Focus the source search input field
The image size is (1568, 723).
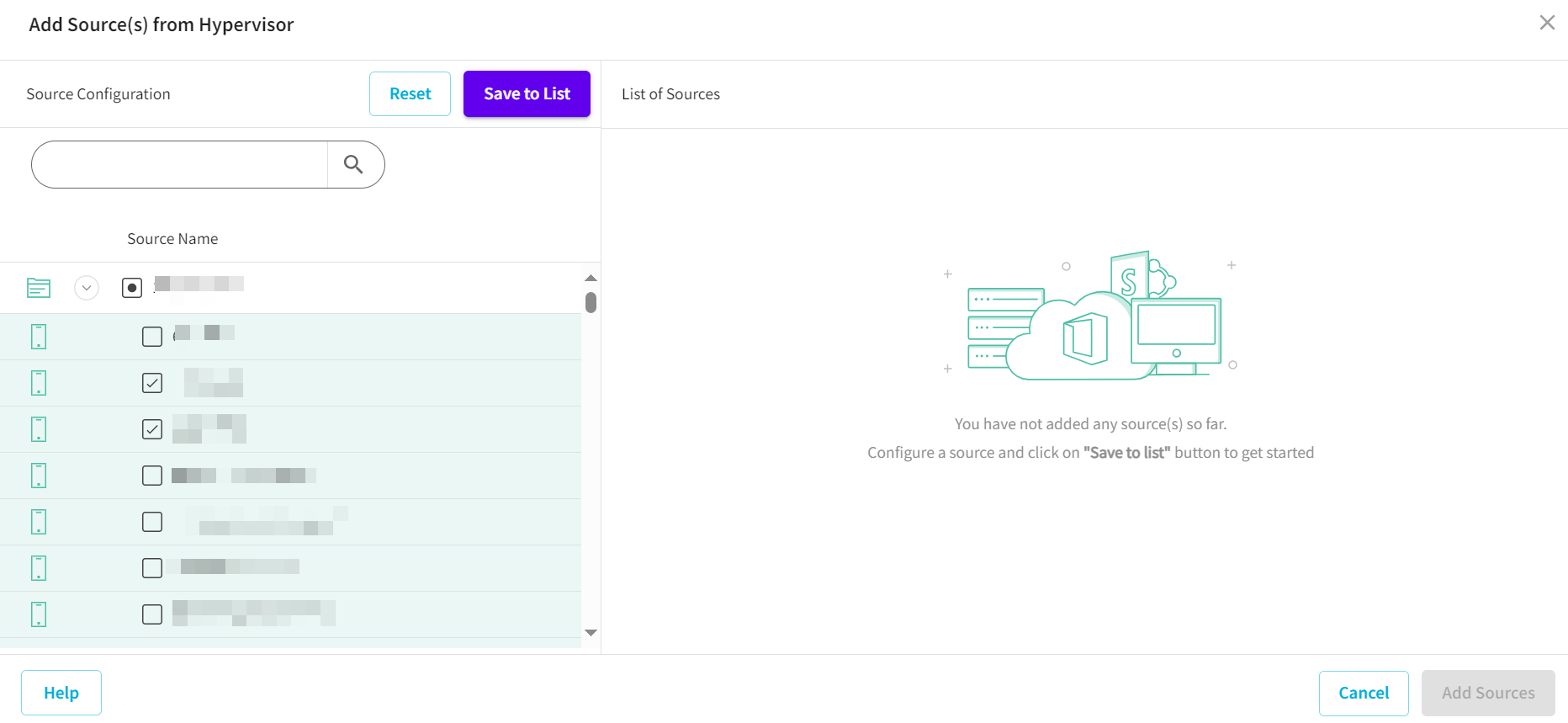coord(180,165)
